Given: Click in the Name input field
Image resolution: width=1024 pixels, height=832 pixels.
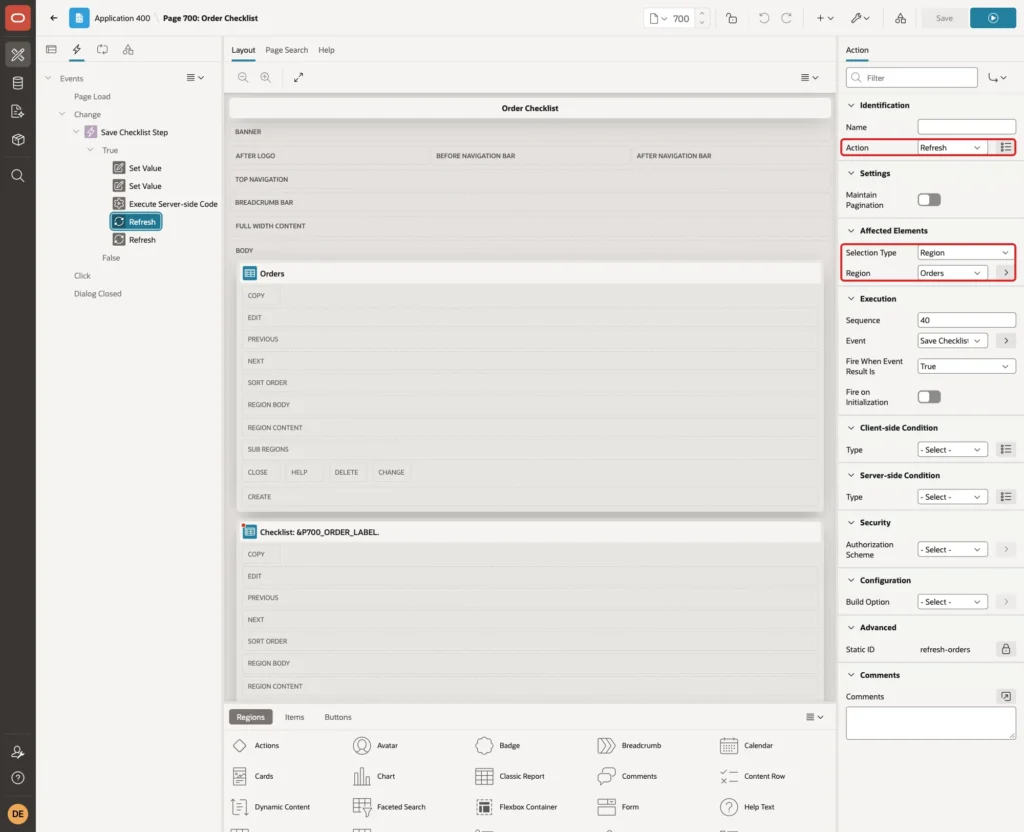Looking at the screenshot, I should point(967,127).
